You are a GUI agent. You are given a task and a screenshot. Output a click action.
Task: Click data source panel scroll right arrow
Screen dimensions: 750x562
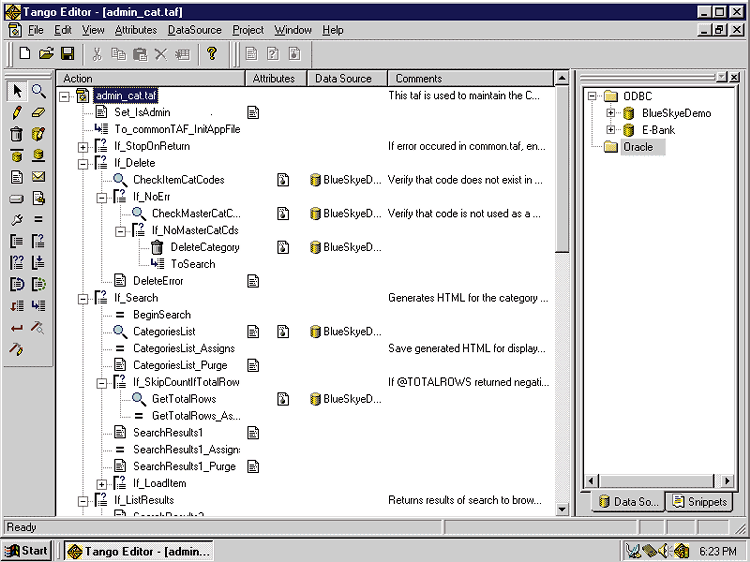tap(727, 481)
